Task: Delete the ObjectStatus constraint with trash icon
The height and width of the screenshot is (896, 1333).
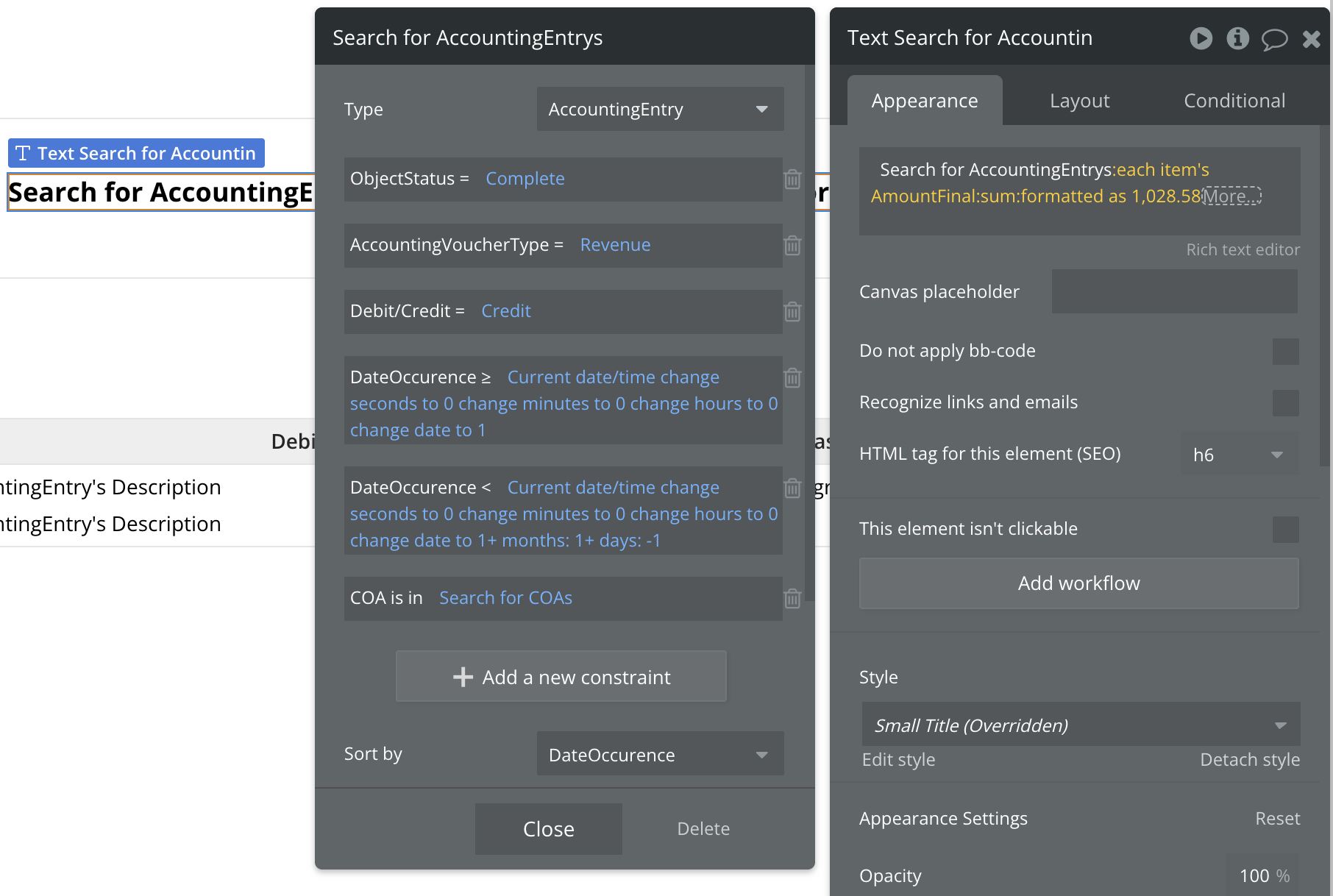Action: pos(792,179)
